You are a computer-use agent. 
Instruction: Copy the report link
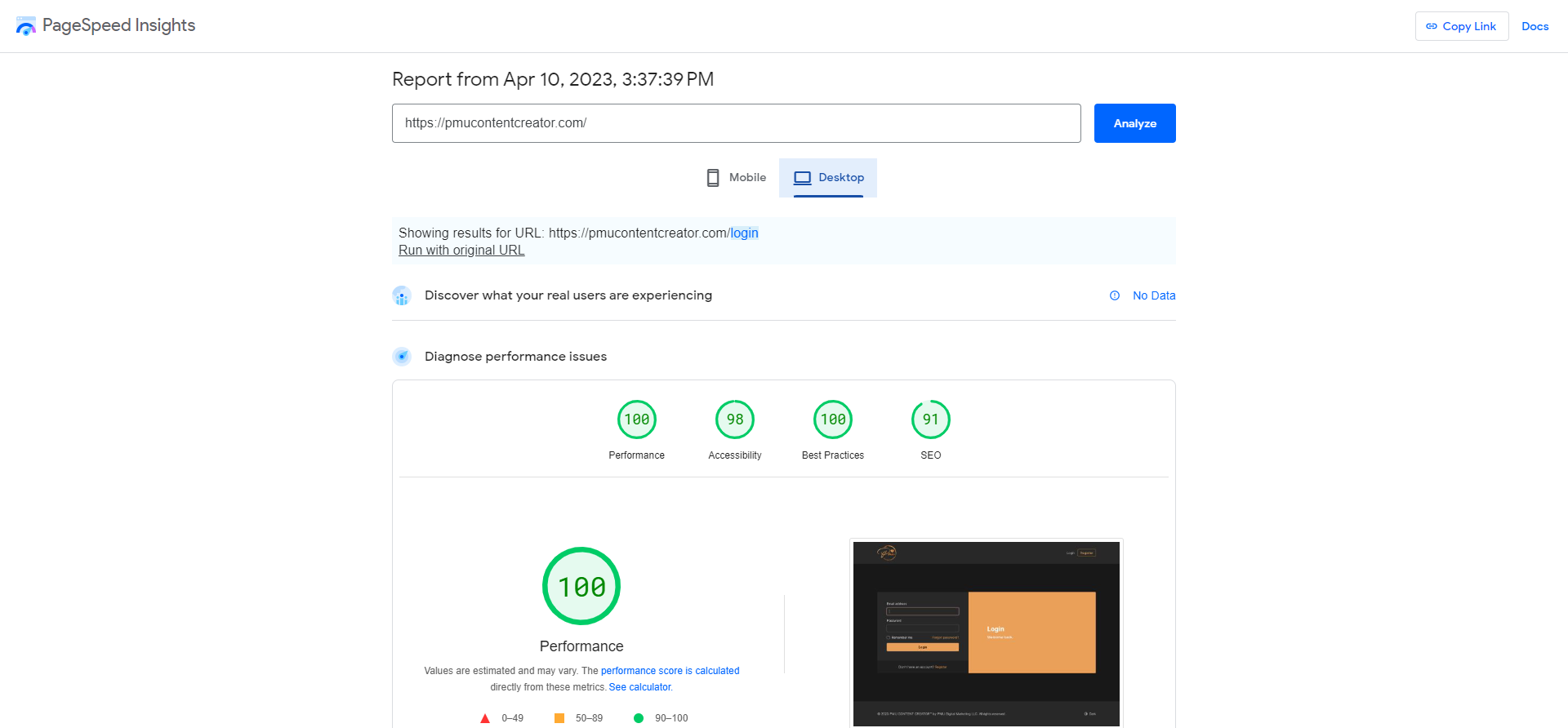tap(1461, 26)
